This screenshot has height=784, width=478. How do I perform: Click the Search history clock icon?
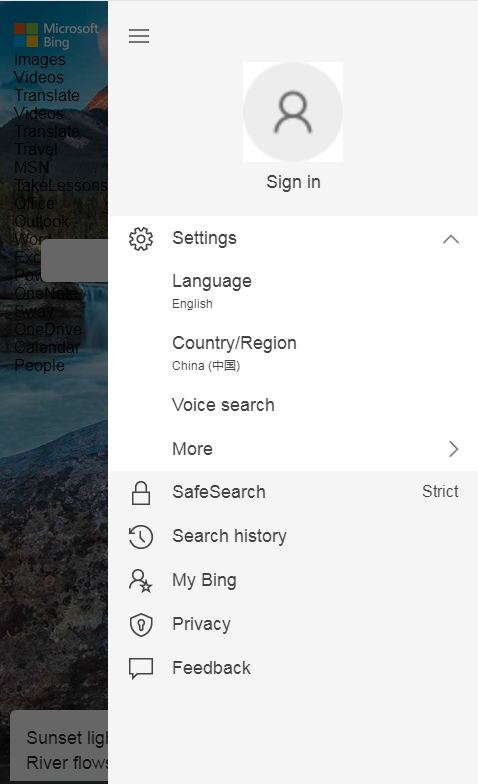141,536
